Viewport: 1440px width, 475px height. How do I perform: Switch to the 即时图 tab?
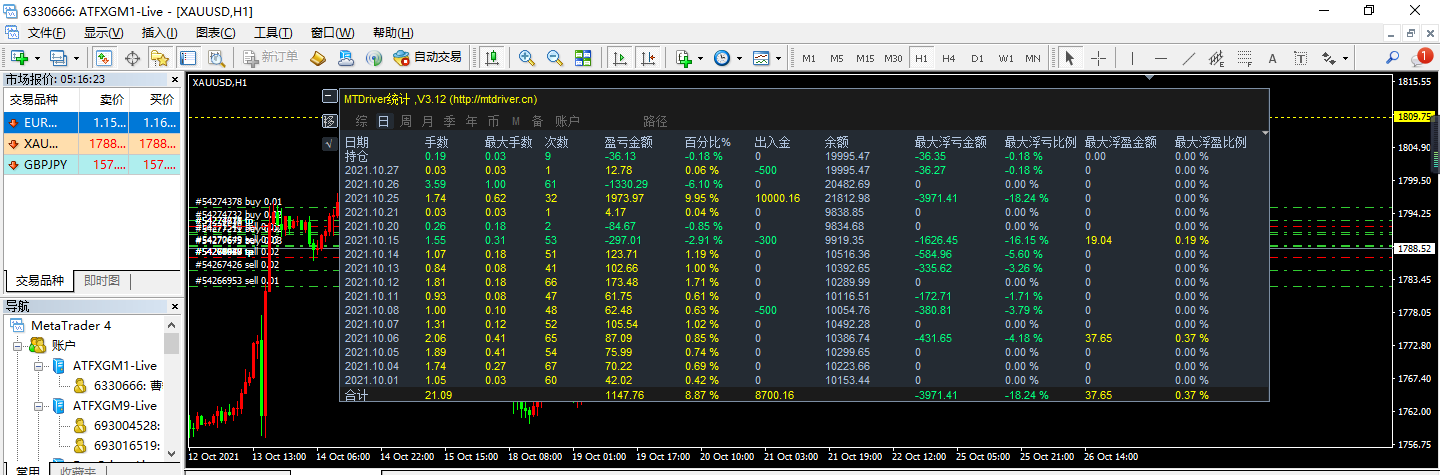point(101,281)
